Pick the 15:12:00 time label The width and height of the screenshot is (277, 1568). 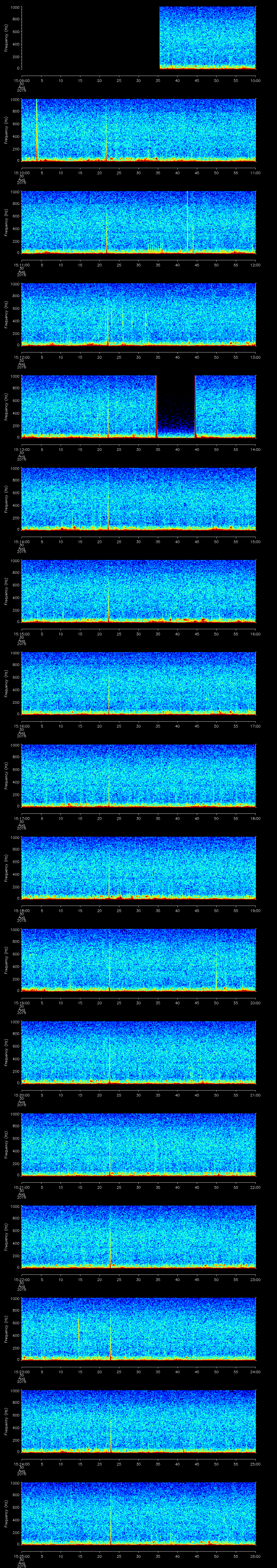pyautogui.click(x=21, y=357)
